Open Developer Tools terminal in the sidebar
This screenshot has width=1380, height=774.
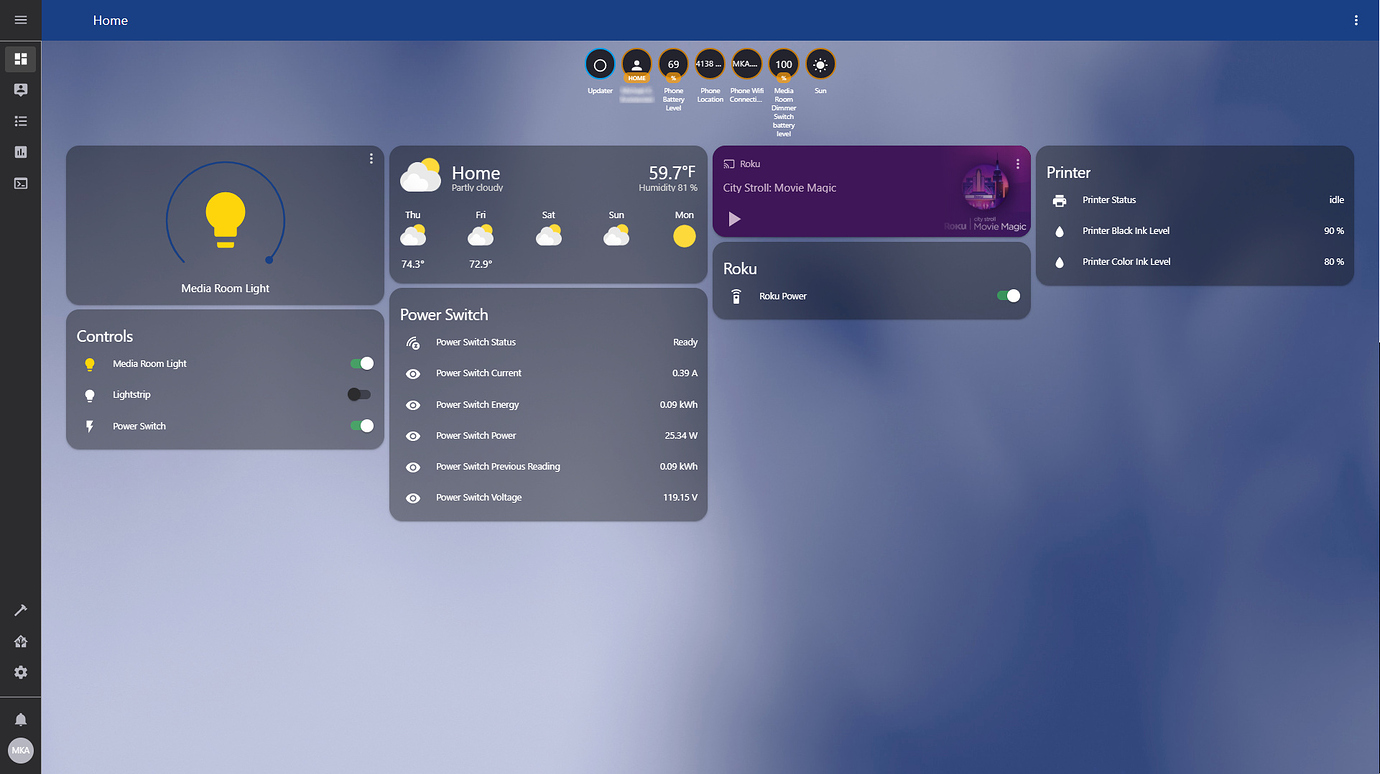[x=20, y=183]
